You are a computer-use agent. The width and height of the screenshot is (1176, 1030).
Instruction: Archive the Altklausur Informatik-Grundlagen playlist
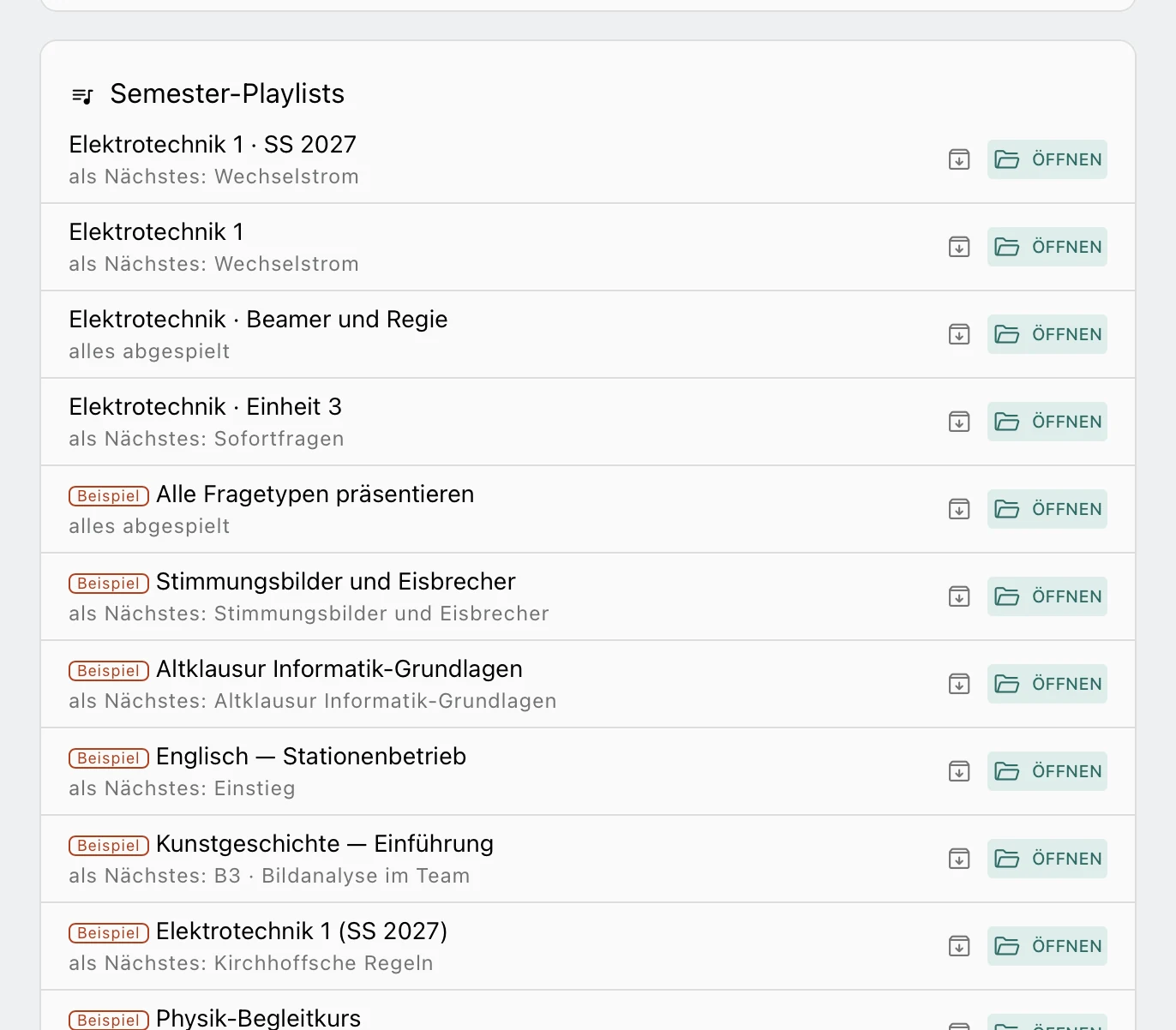coord(959,684)
